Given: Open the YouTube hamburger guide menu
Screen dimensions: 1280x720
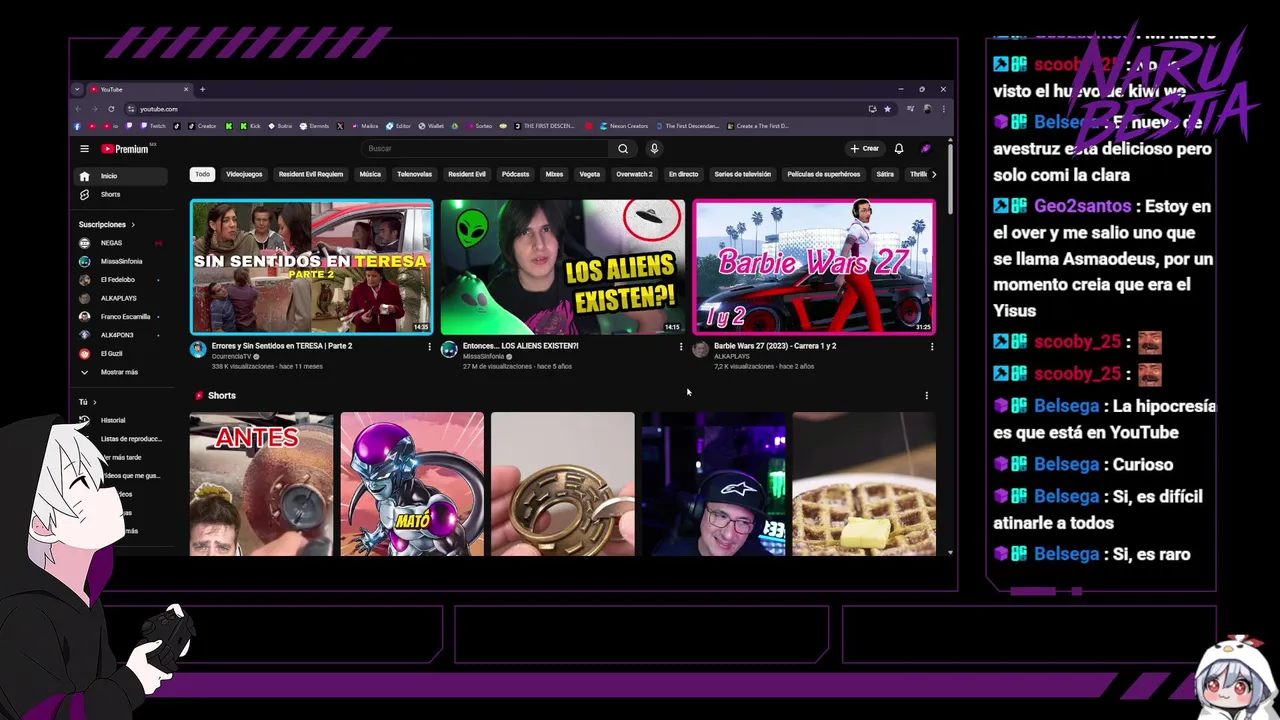Looking at the screenshot, I should click(x=85, y=149).
